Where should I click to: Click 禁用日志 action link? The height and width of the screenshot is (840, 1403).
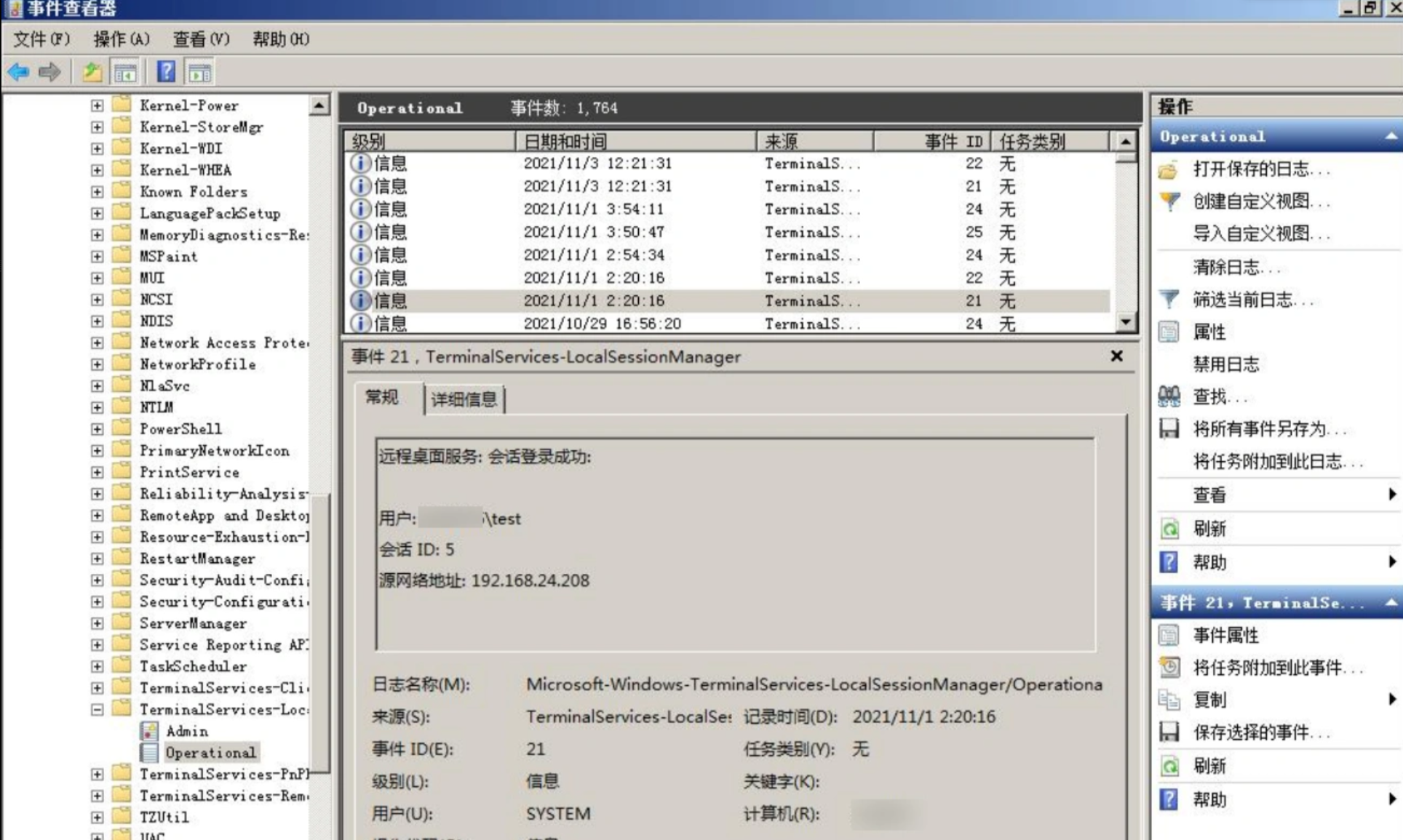(1226, 364)
